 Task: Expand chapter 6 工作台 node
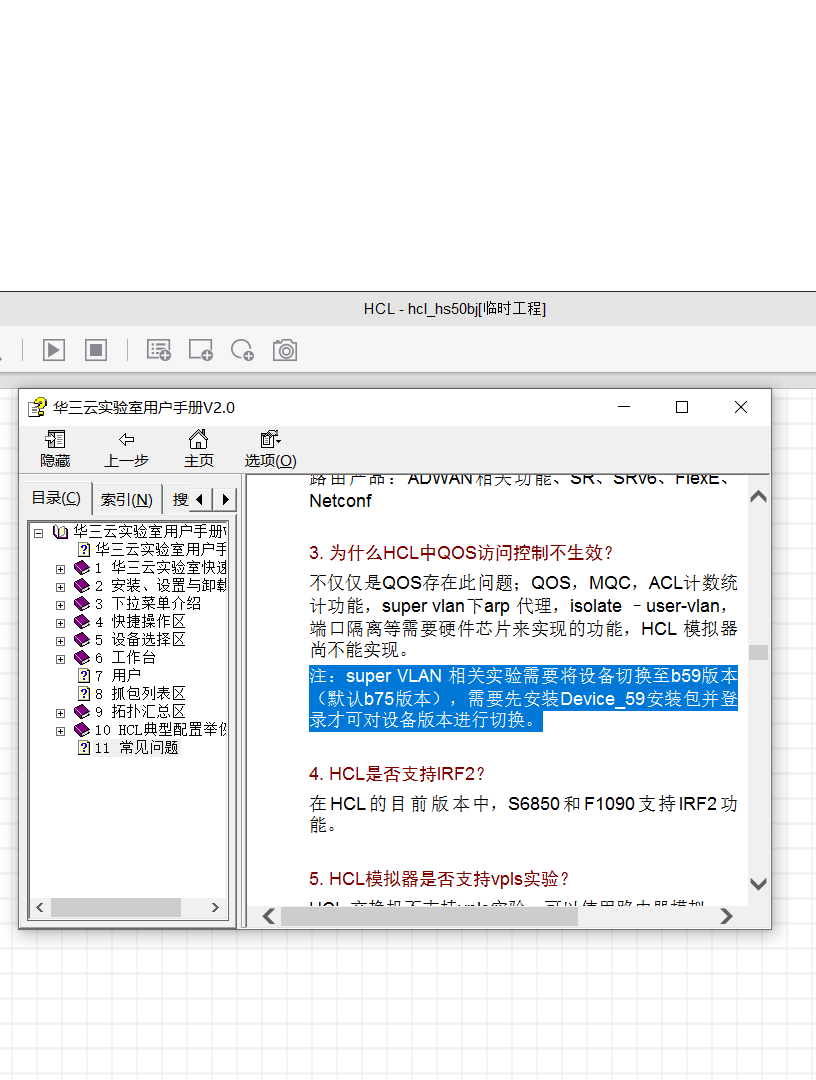click(61, 658)
